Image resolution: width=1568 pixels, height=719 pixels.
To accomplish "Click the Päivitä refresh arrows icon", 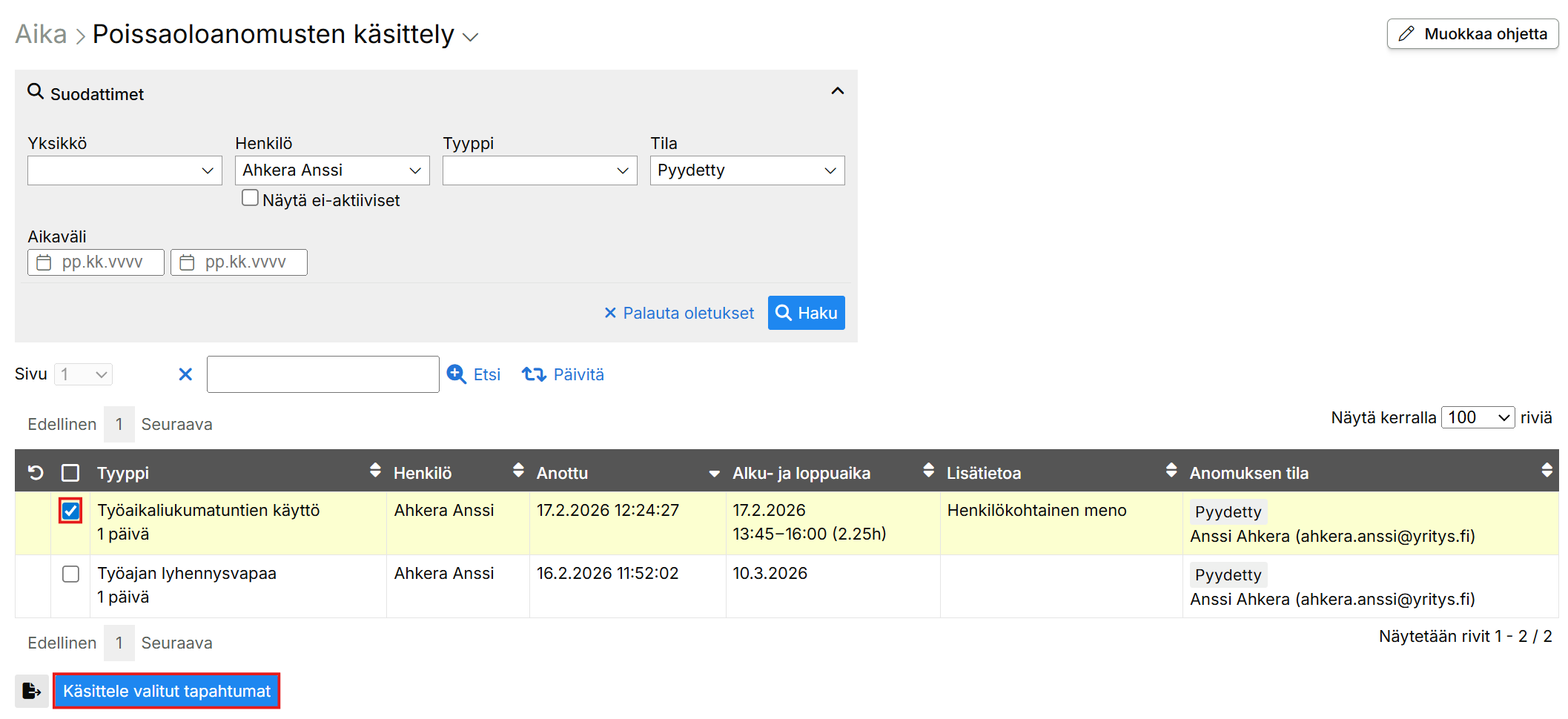I will pos(534,374).
